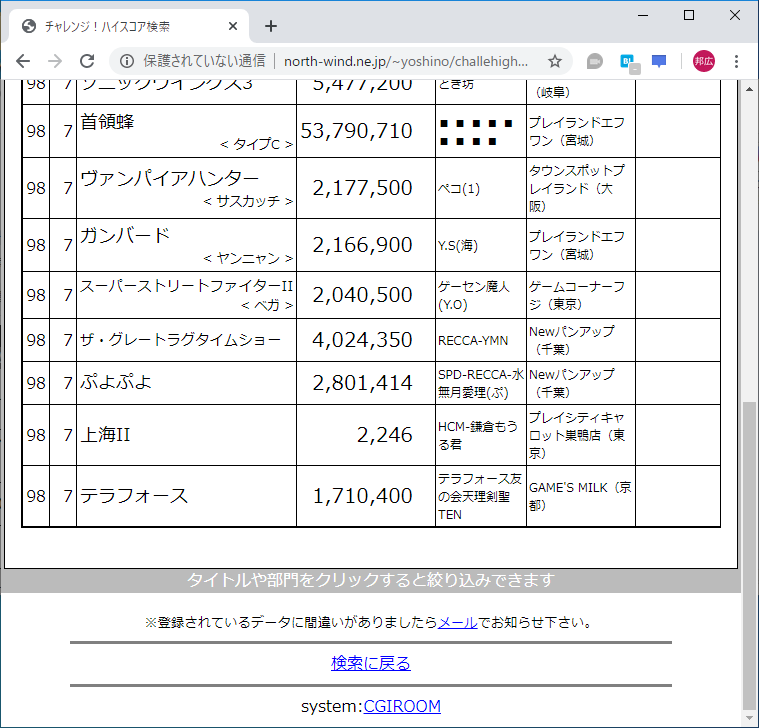Click store ゲームコーナーフジ（東京）
The height and width of the screenshot is (728, 759).
[577, 295]
